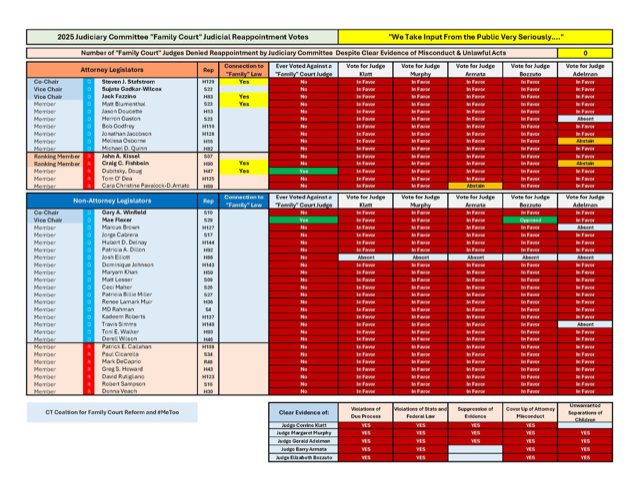The width and height of the screenshot is (640, 494).
Task: Select the 'Judge Corrine Klatt' row label
Action: (303, 425)
